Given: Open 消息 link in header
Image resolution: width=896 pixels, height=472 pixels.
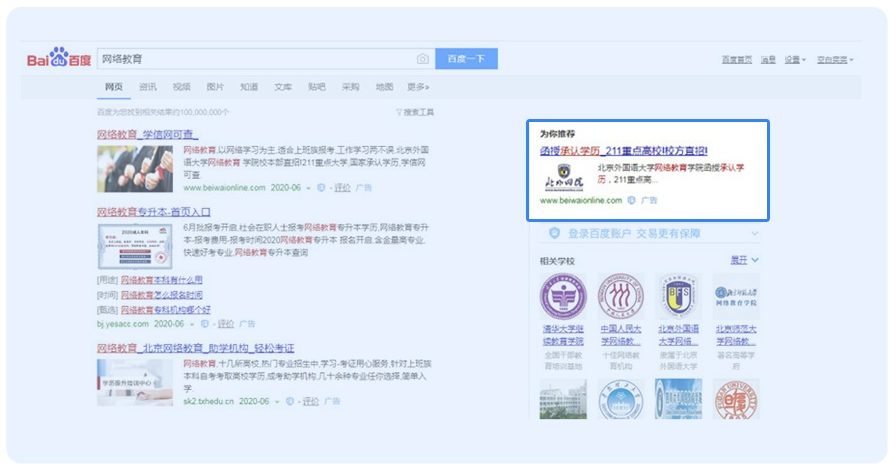Looking at the screenshot, I should 768,59.
